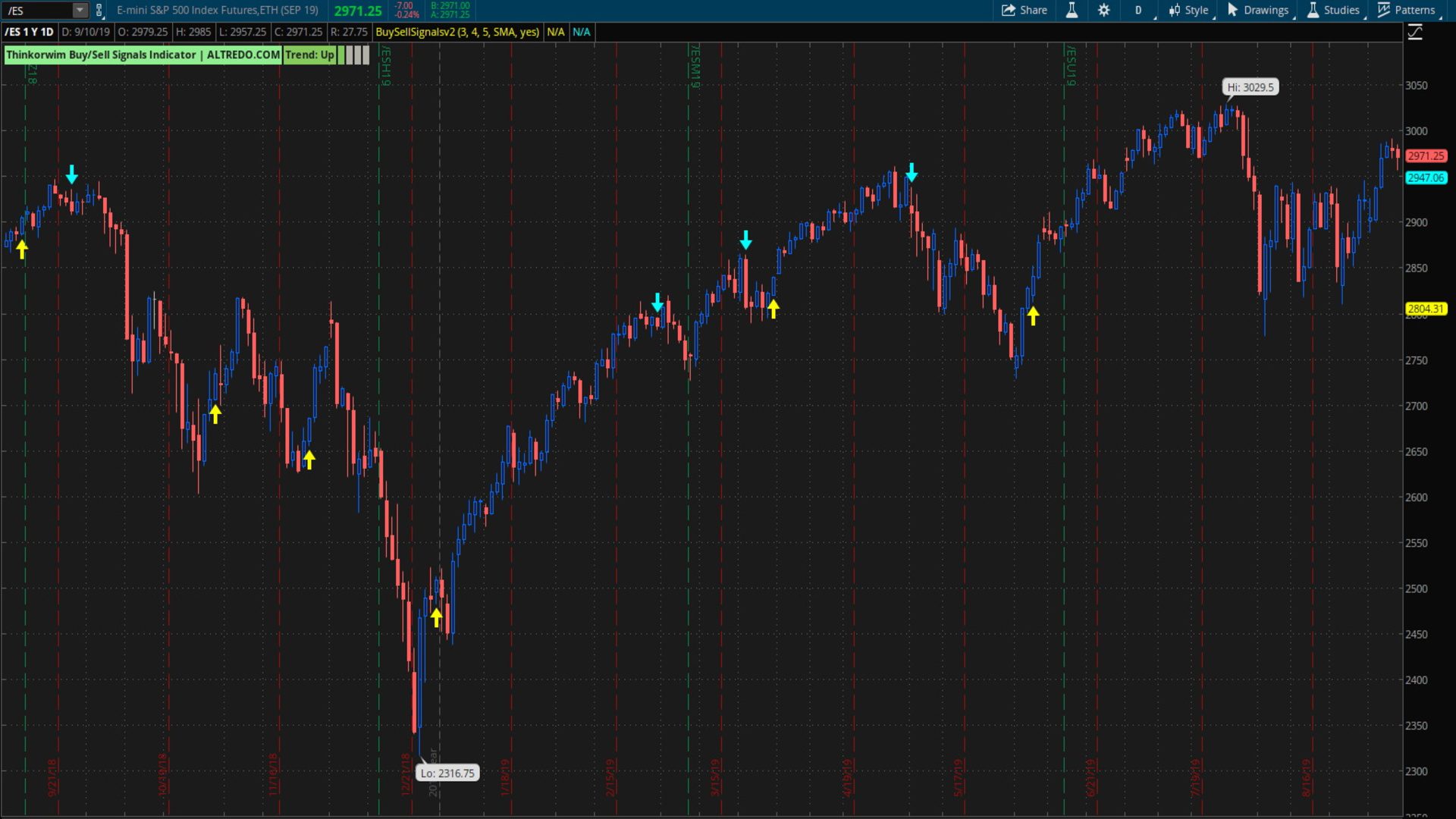Viewport: 1456px width, 819px height.
Task: Expand the instrument selector arrow
Action: coord(78,10)
